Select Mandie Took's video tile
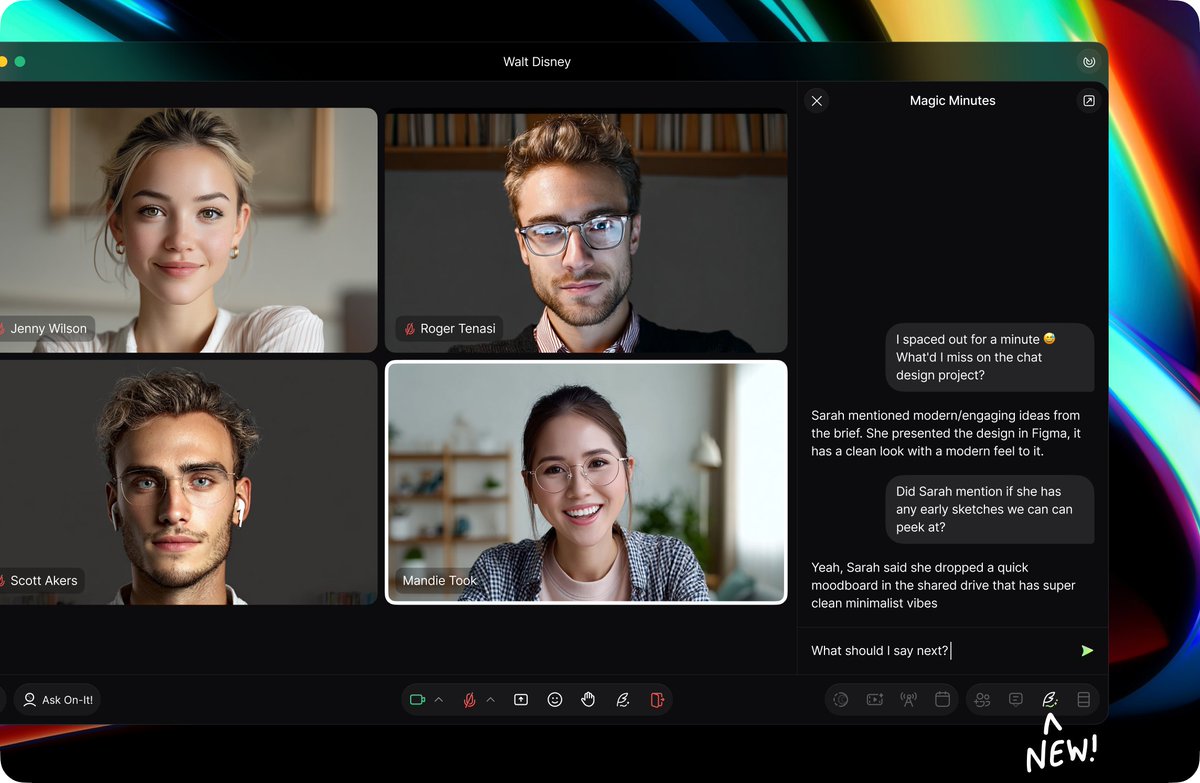Screen dimensions: 1200x783 pos(586,482)
